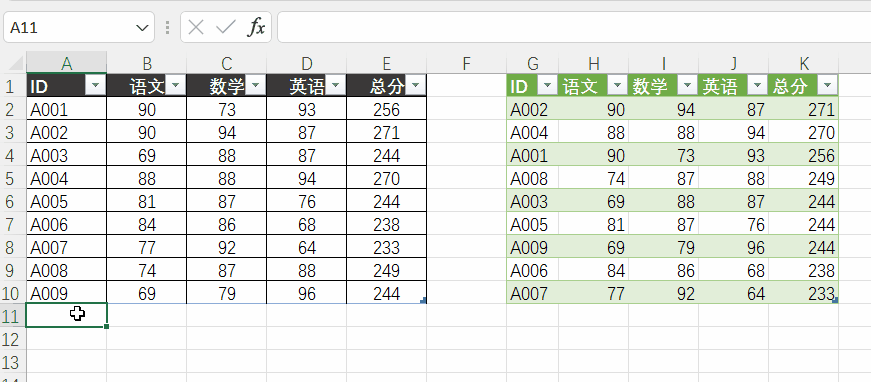The width and height of the screenshot is (871, 382).
Task: Open the Name Box dropdown arrow
Action: [x=142, y=27]
